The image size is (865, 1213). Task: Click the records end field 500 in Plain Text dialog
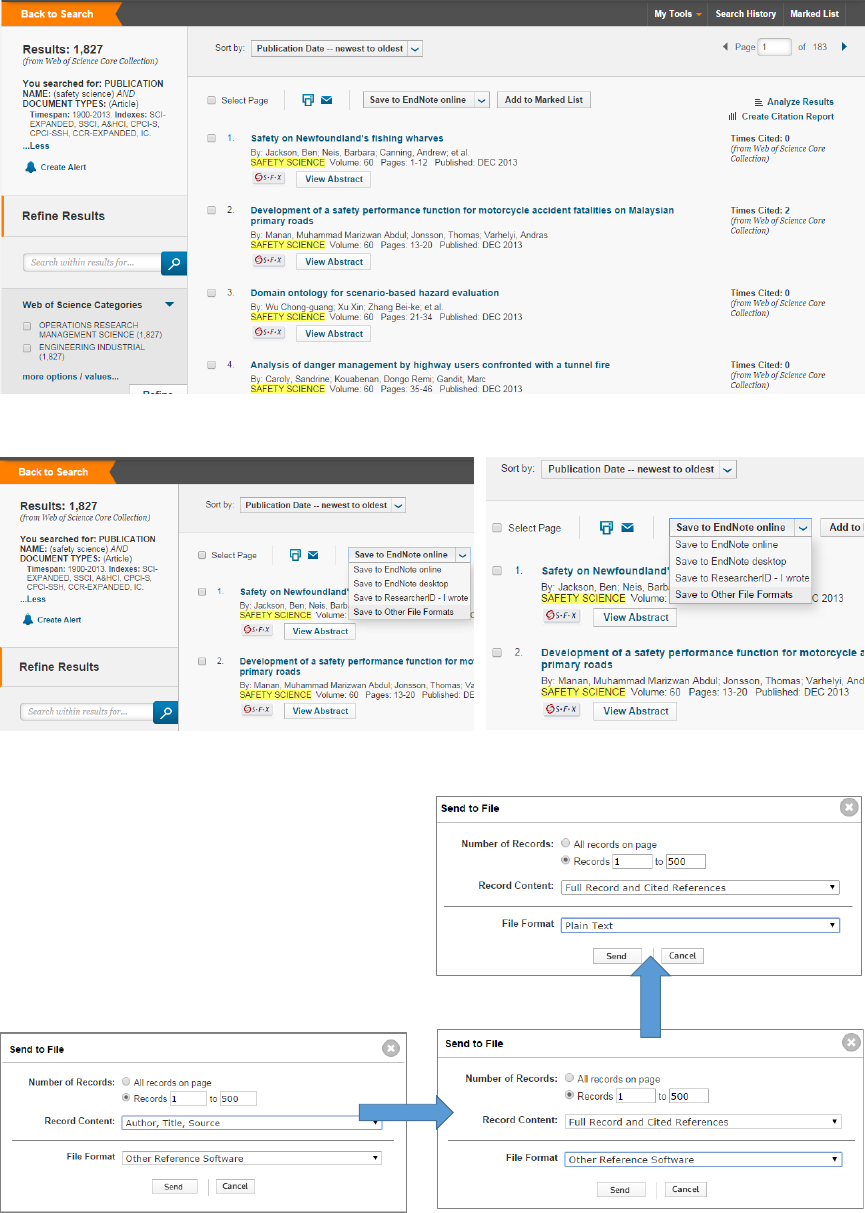click(x=686, y=861)
